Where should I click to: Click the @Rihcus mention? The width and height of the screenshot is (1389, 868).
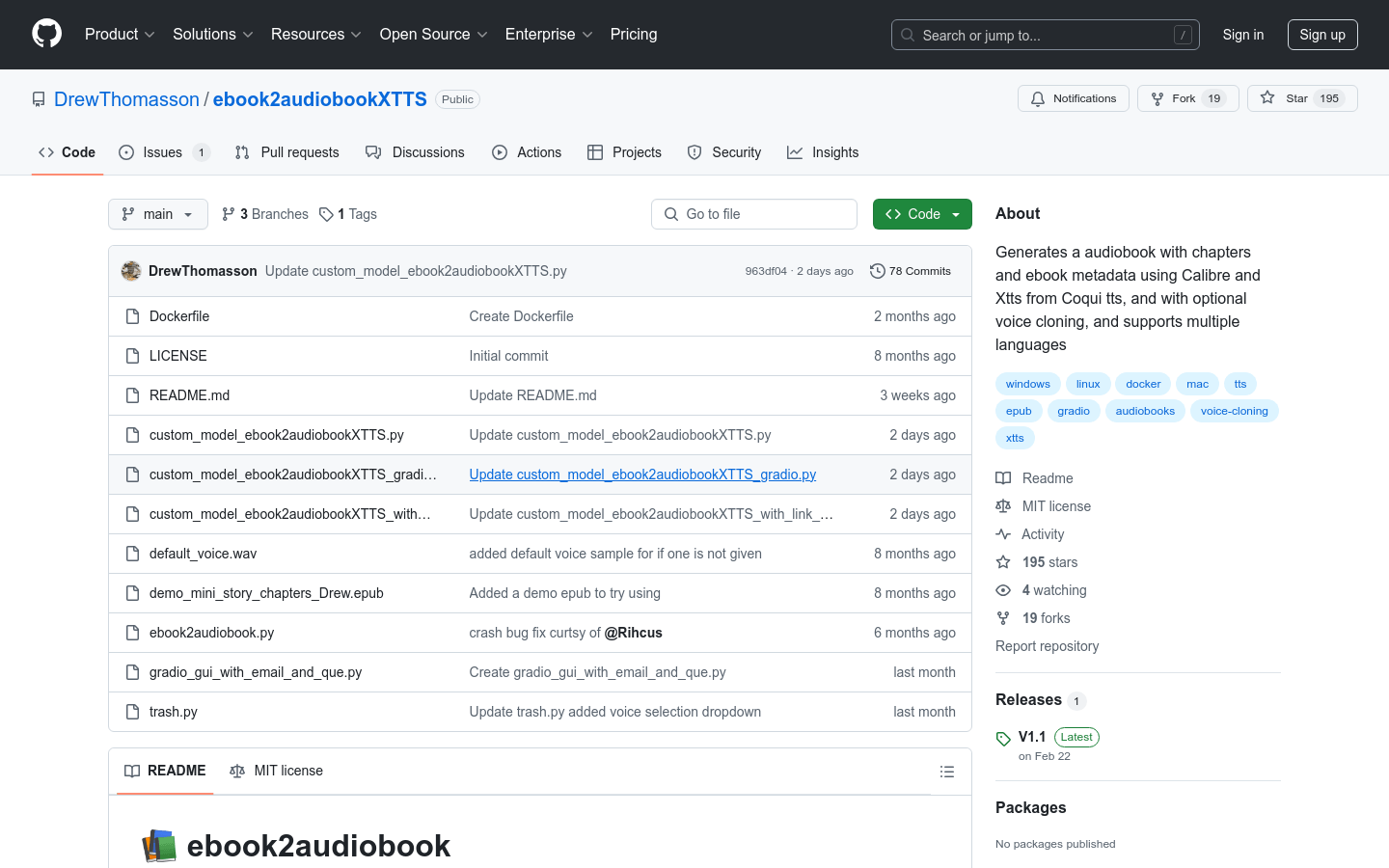click(634, 633)
